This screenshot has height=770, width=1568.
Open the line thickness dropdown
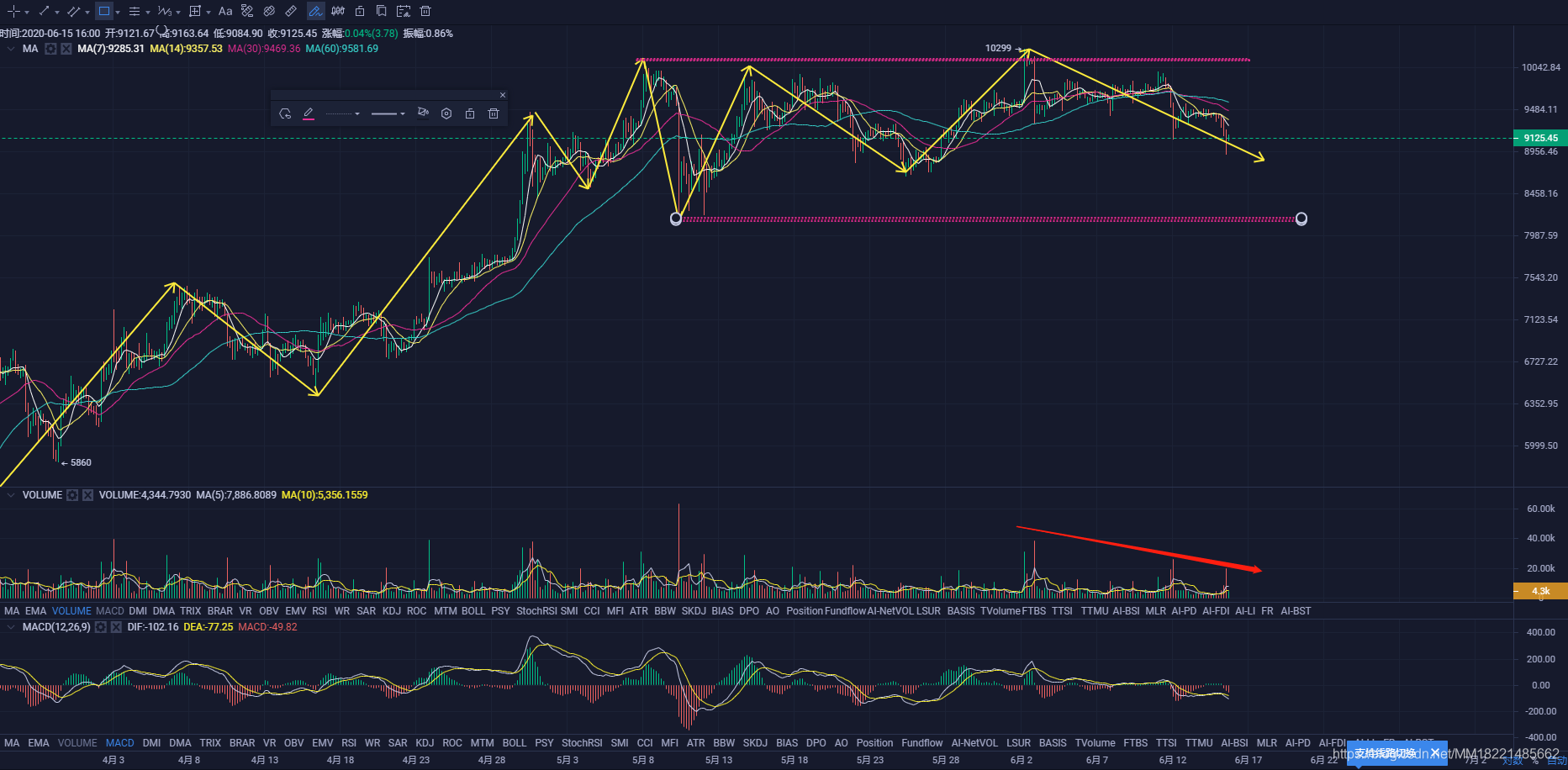tap(388, 113)
